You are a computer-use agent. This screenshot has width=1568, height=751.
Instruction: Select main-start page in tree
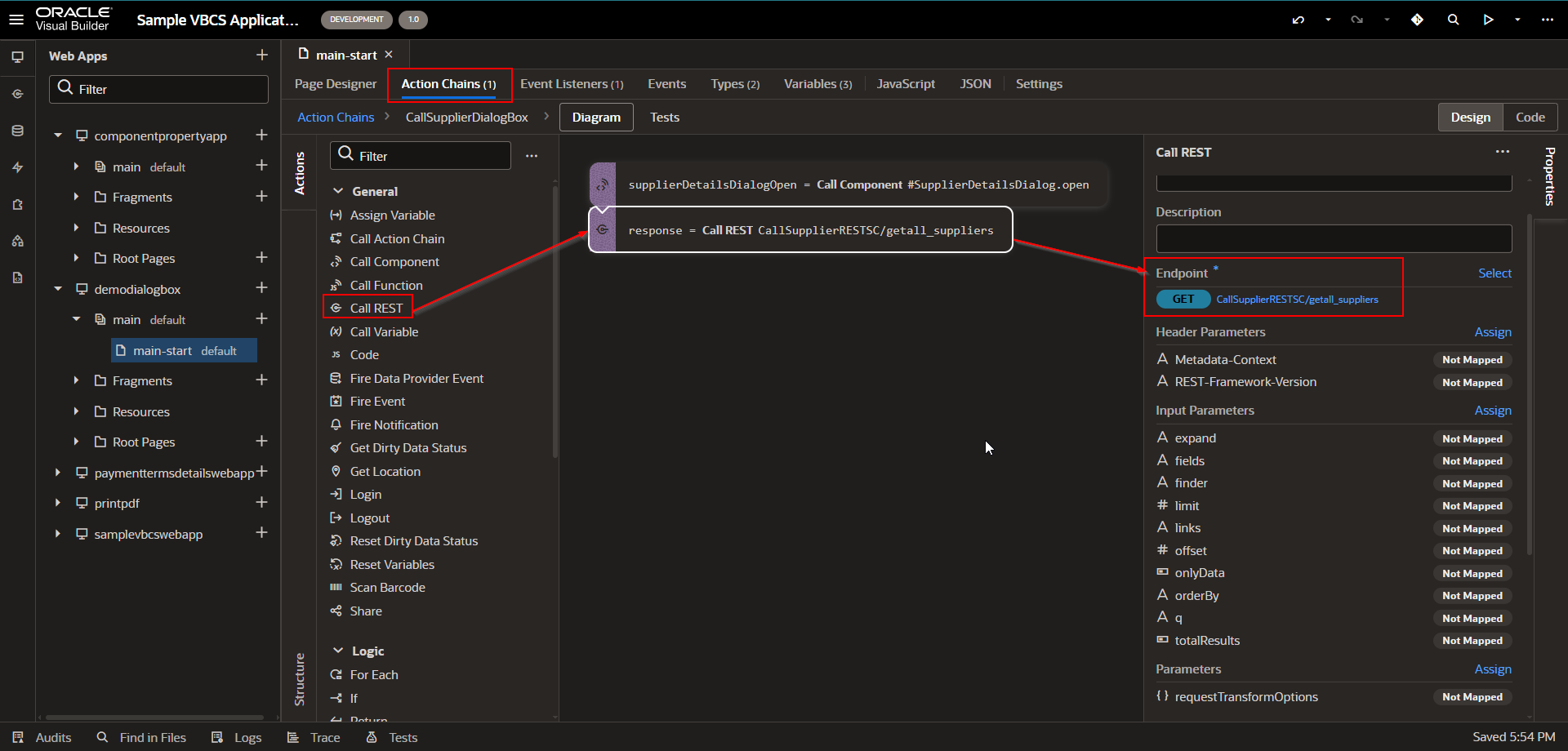click(184, 350)
